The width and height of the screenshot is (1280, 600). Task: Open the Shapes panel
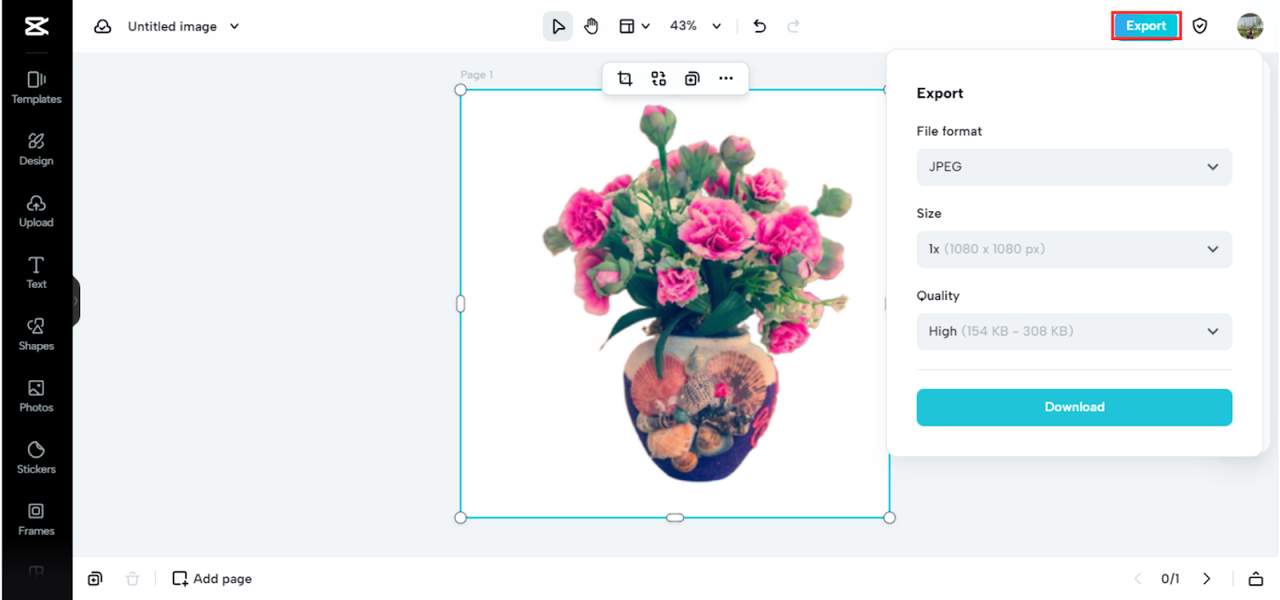36,335
